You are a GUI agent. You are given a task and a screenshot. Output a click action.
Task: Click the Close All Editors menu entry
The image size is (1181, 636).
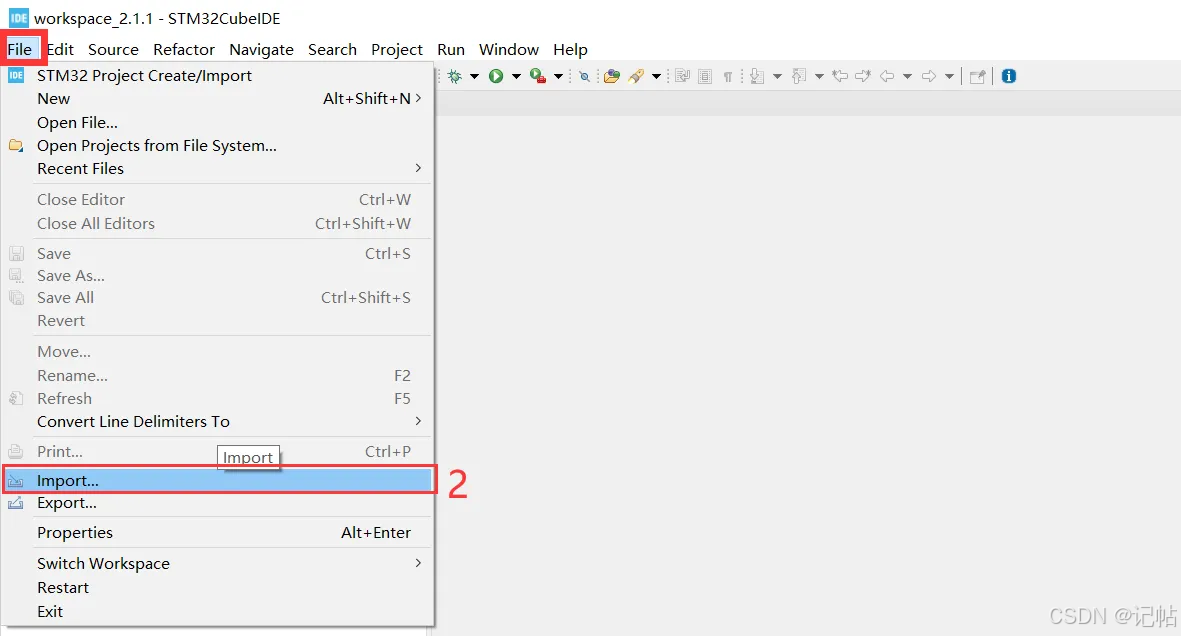(x=218, y=224)
